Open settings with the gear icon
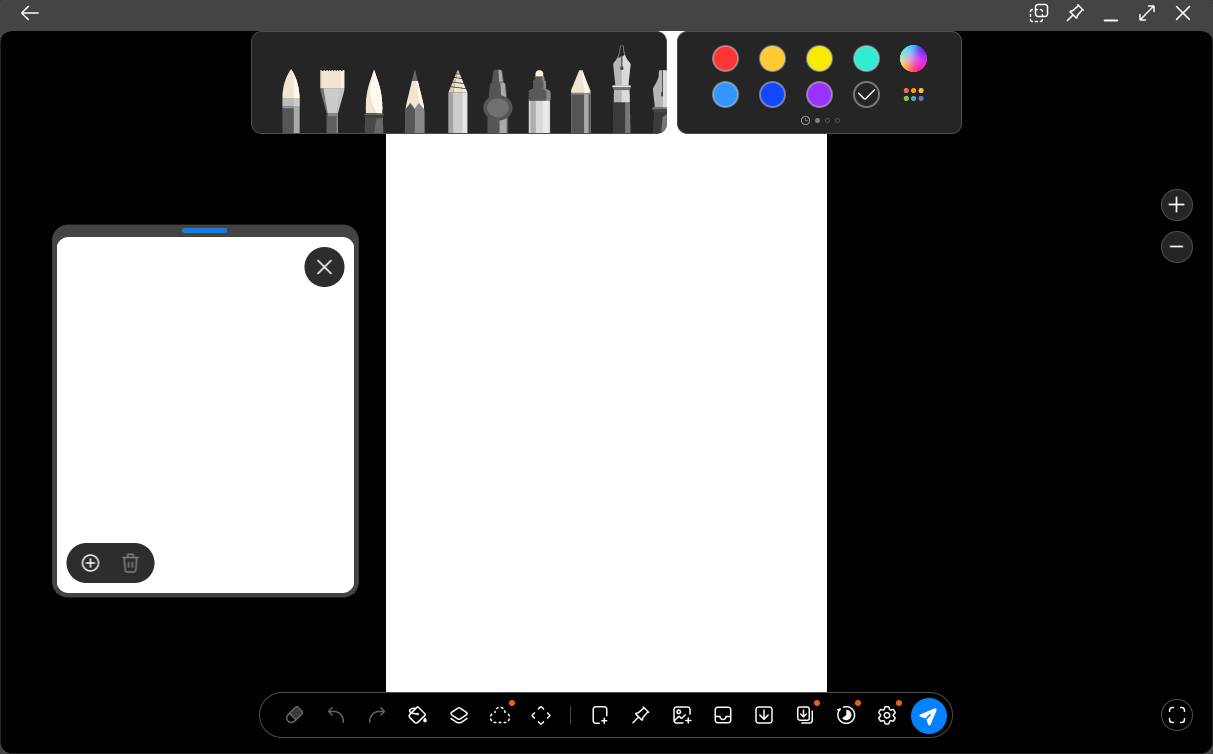The width and height of the screenshot is (1213, 754). coord(886,715)
